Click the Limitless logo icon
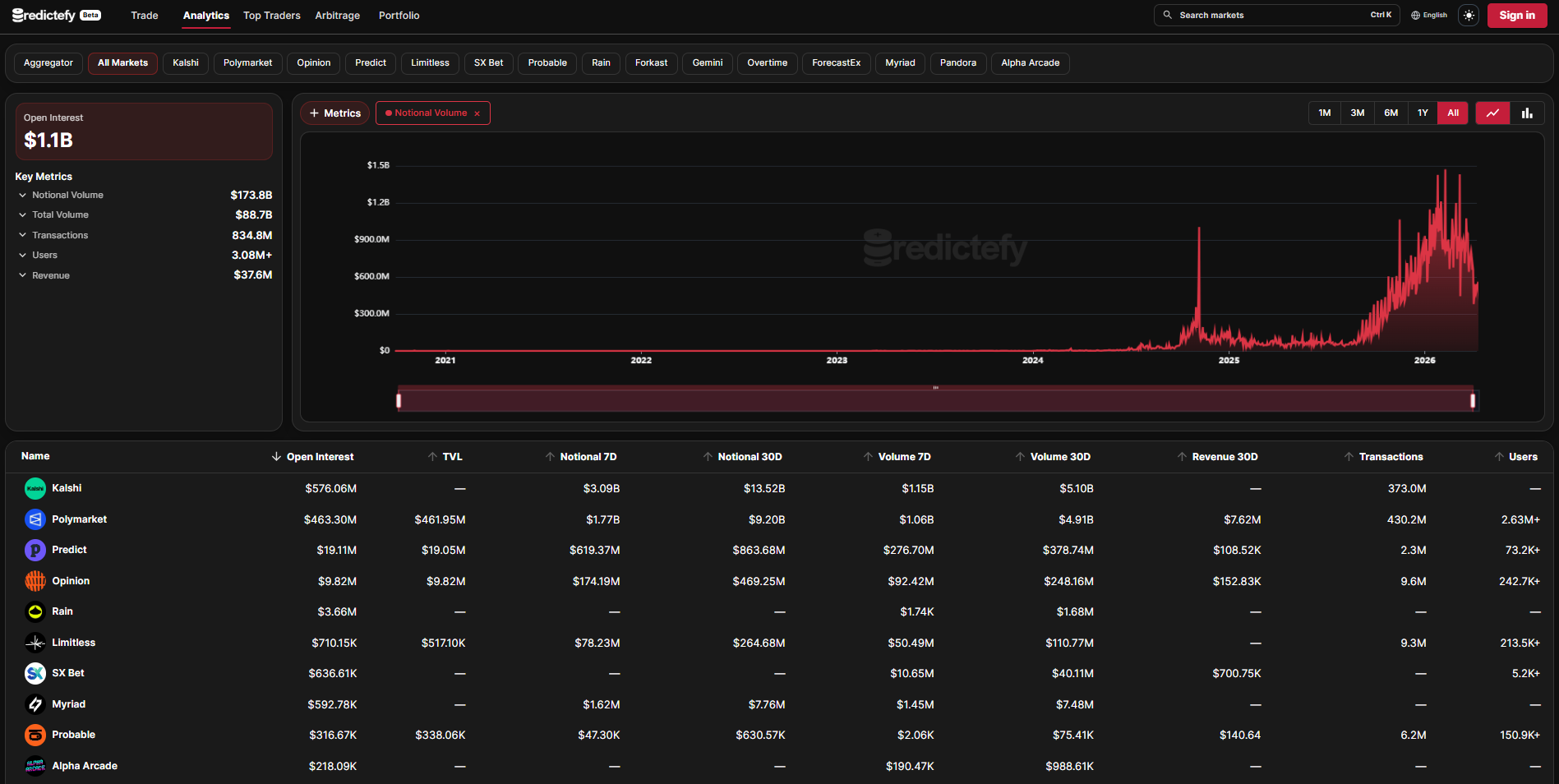The height and width of the screenshot is (784, 1559). coord(35,643)
